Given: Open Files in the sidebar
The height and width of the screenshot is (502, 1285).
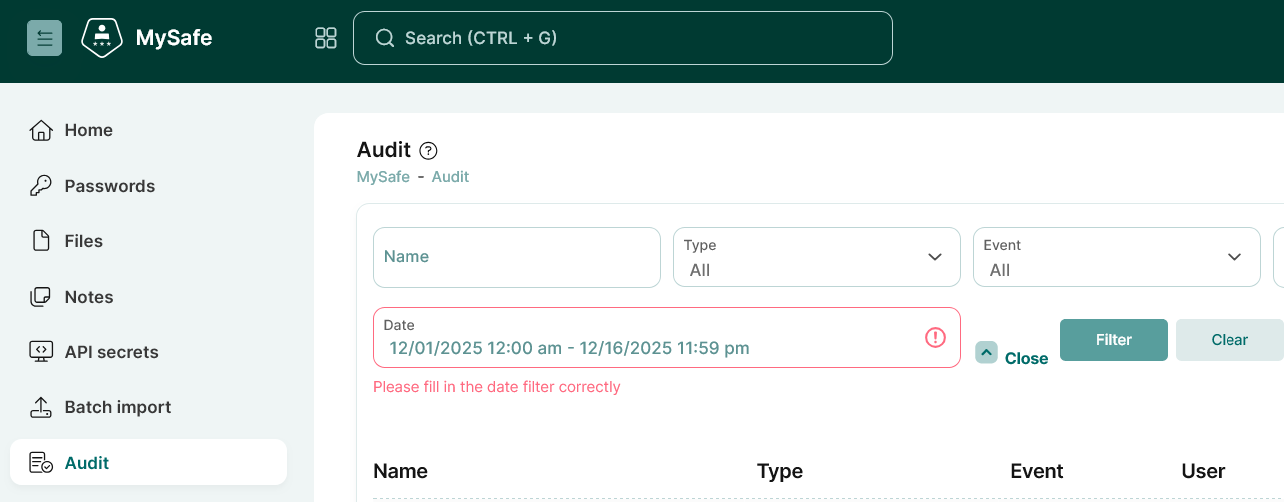Looking at the screenshot, I should (x=83, y=241).
